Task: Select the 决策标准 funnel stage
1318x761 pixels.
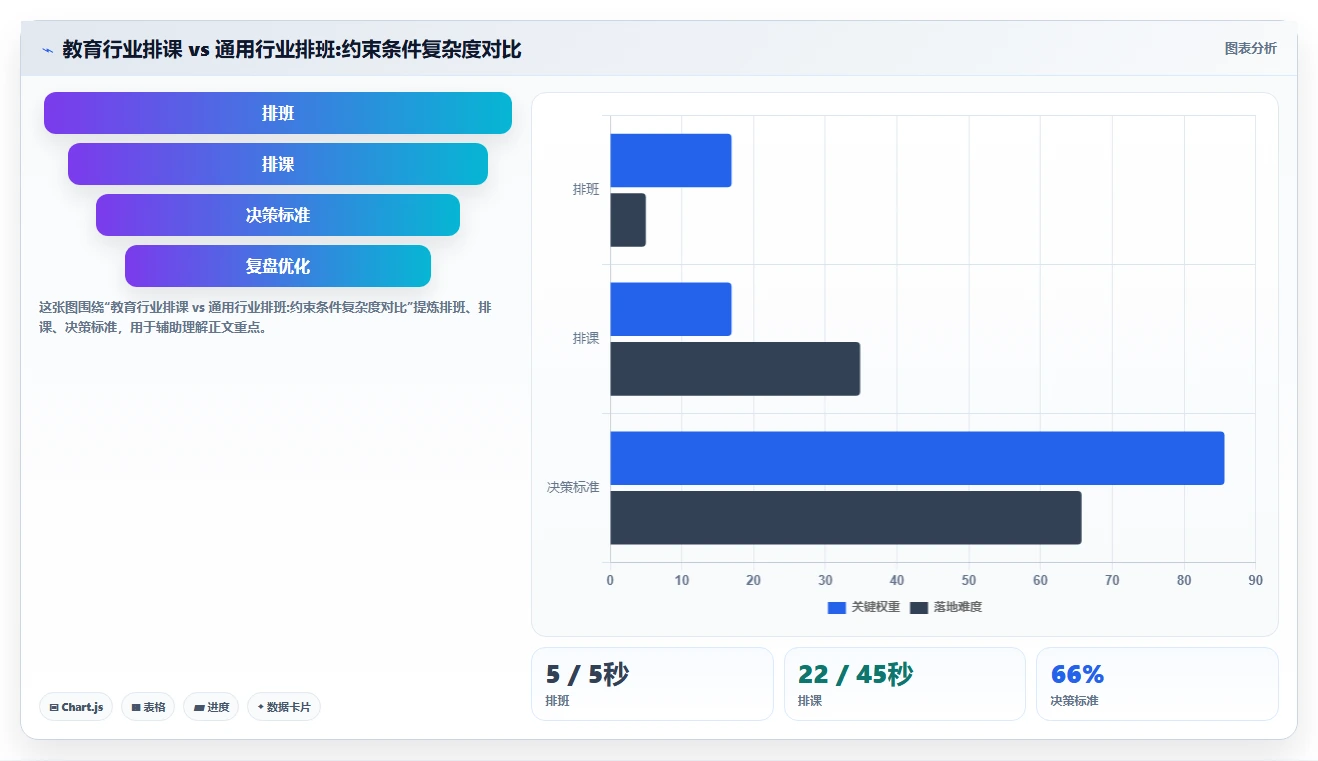Action: (x=278, y=215)
